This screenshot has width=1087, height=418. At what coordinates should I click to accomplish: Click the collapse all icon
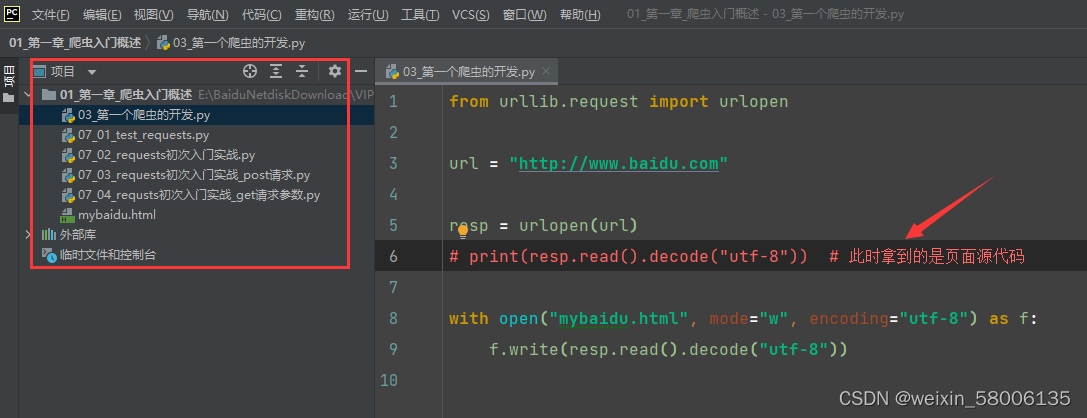click(x=302, y=71)
